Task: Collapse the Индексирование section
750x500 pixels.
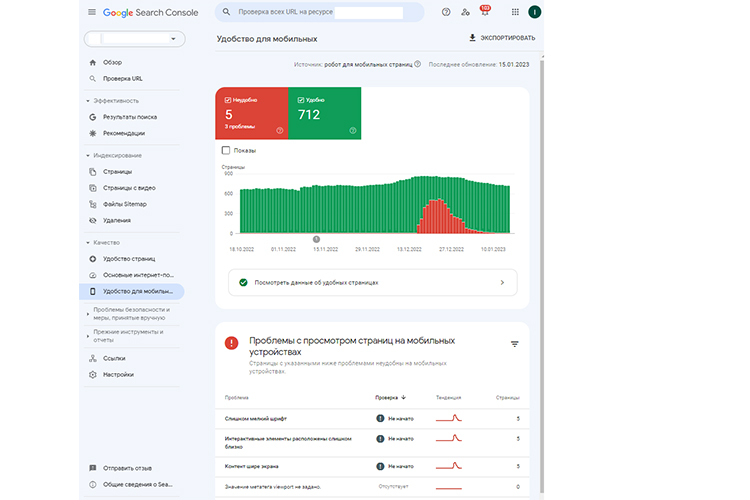Action: point(88,156)
